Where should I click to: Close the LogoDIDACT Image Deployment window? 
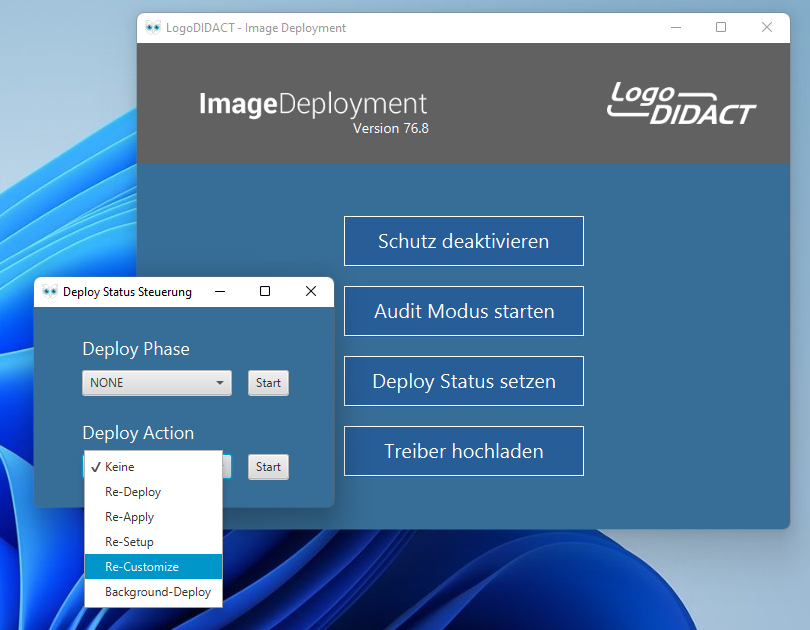[x=767, y=27]
